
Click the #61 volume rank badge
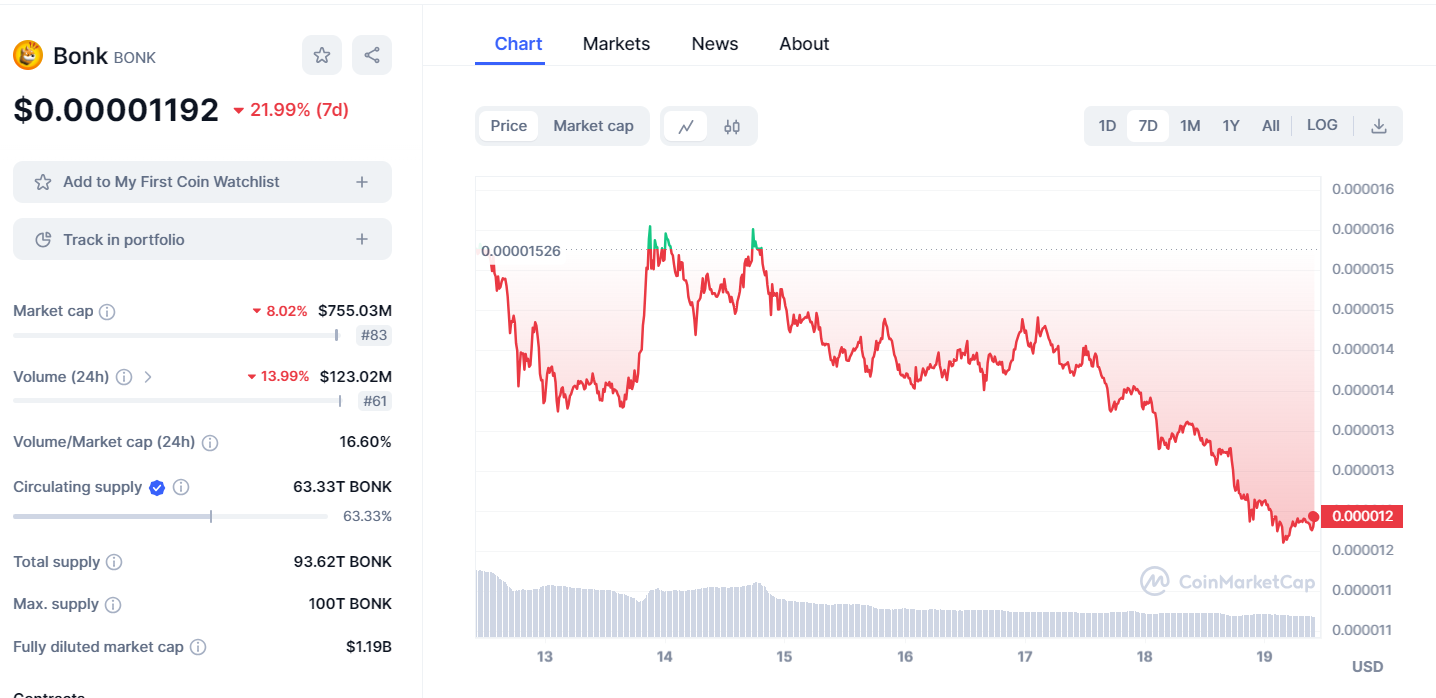tap(374, 401)
